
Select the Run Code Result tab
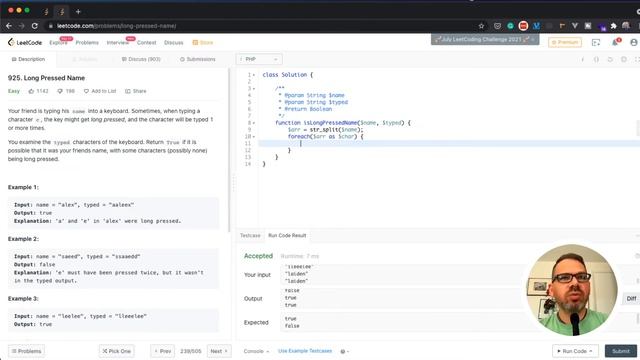pyautogui.click(x=287, y=236)
